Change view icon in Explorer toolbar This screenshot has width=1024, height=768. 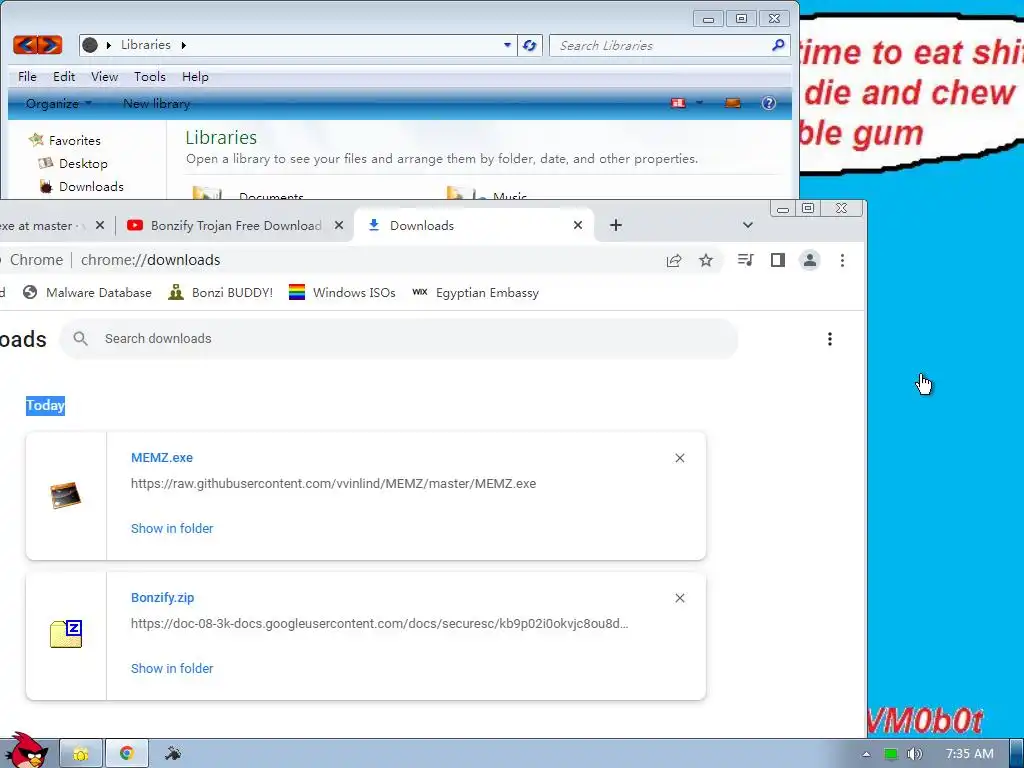(679, 103)
